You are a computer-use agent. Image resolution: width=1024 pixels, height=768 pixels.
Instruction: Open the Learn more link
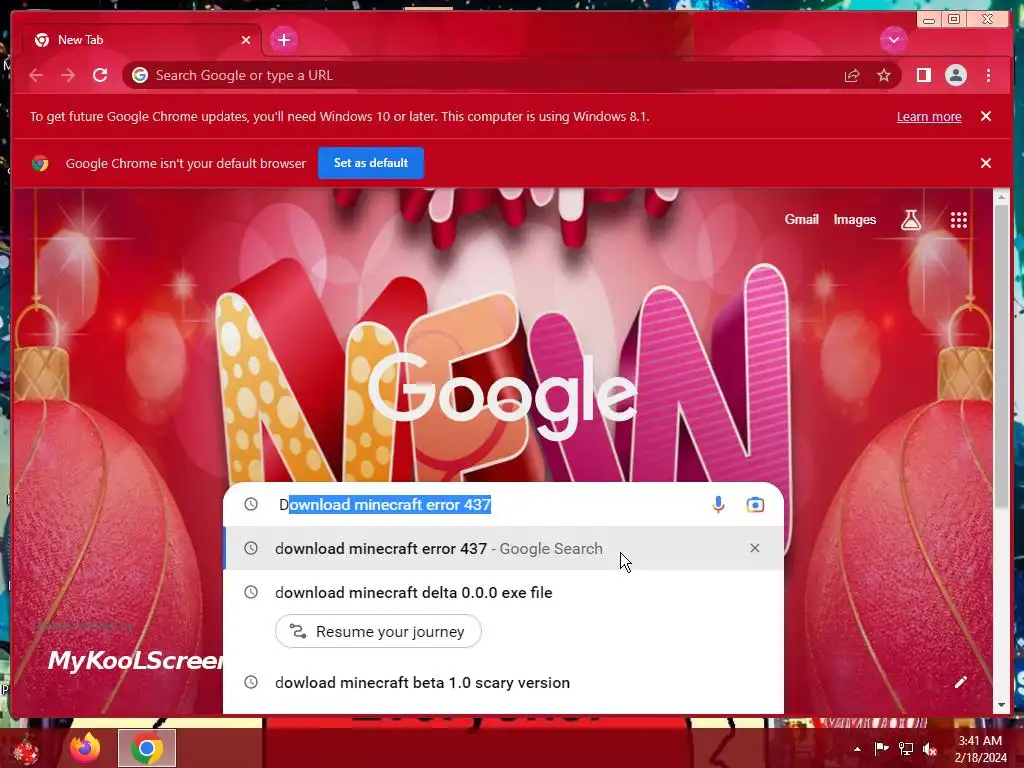coord(929,116)
